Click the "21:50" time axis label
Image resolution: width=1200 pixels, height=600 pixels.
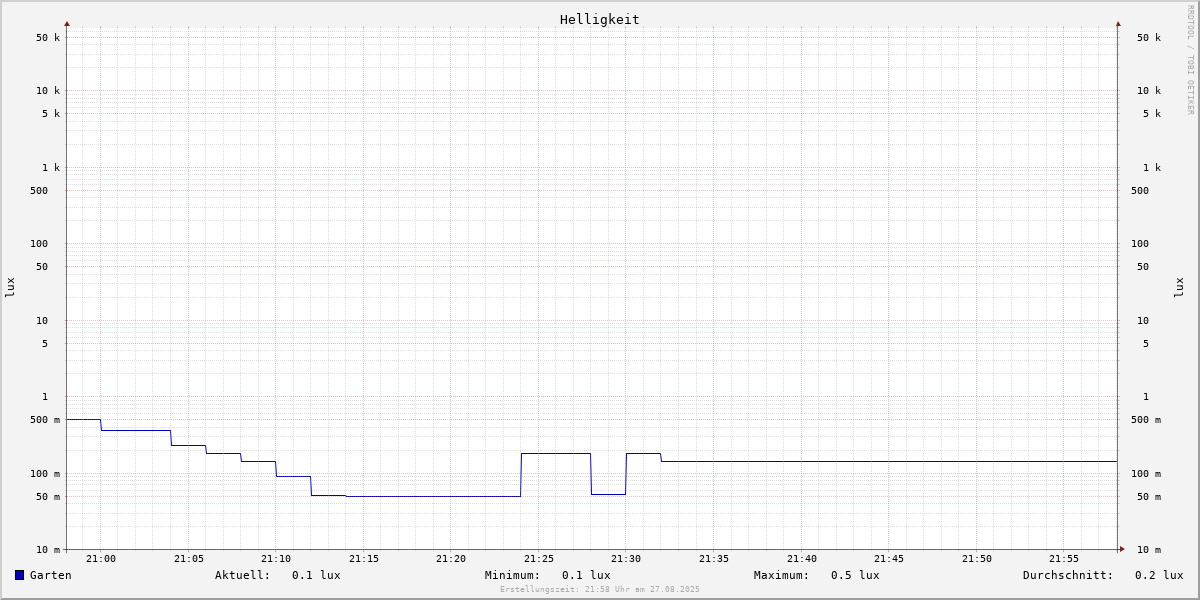tap(977, 559)
